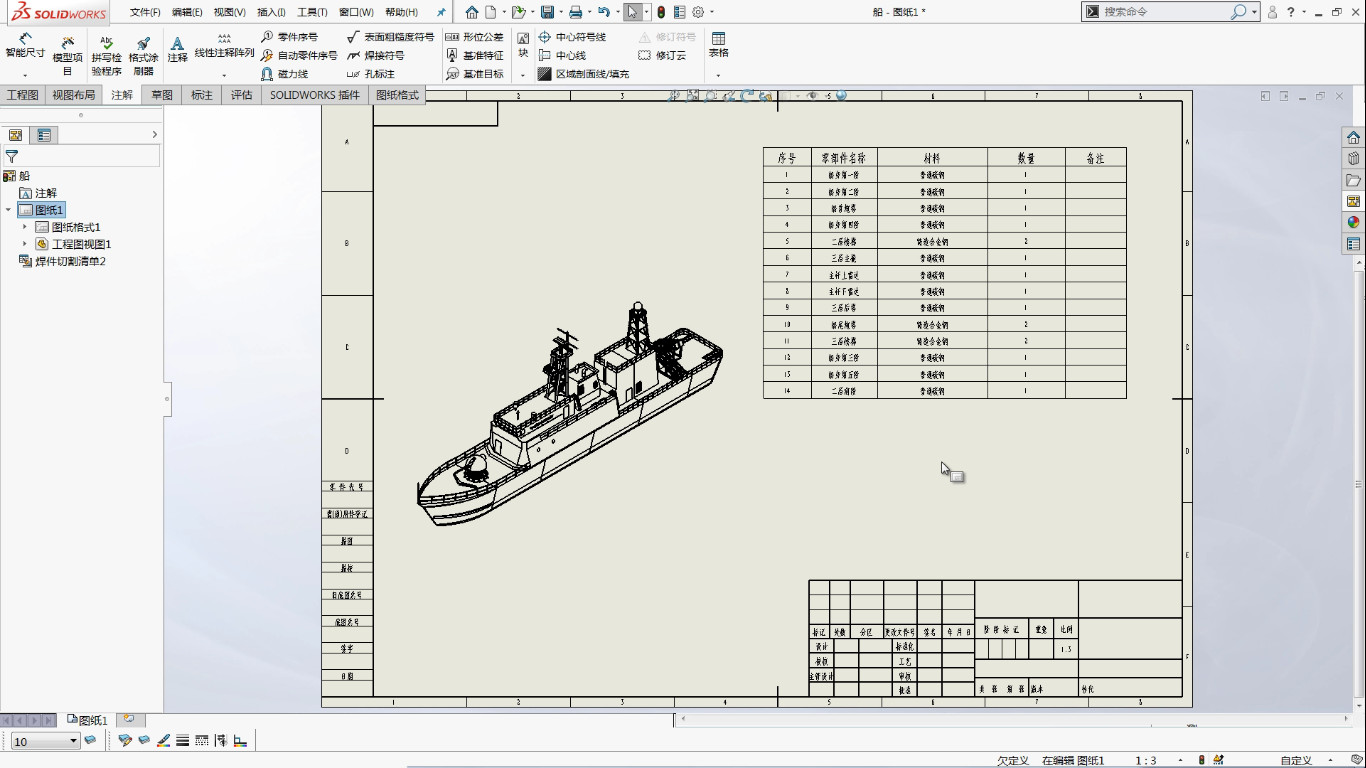Click the Line Style icon in bottom toolbar
The height and width of the screenshot is (768, 1366).
202,741
